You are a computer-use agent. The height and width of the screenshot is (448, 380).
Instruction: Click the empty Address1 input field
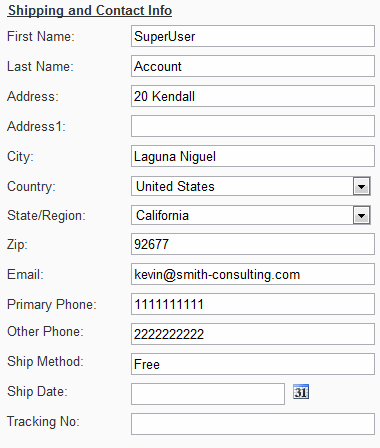tap(253, 126)
